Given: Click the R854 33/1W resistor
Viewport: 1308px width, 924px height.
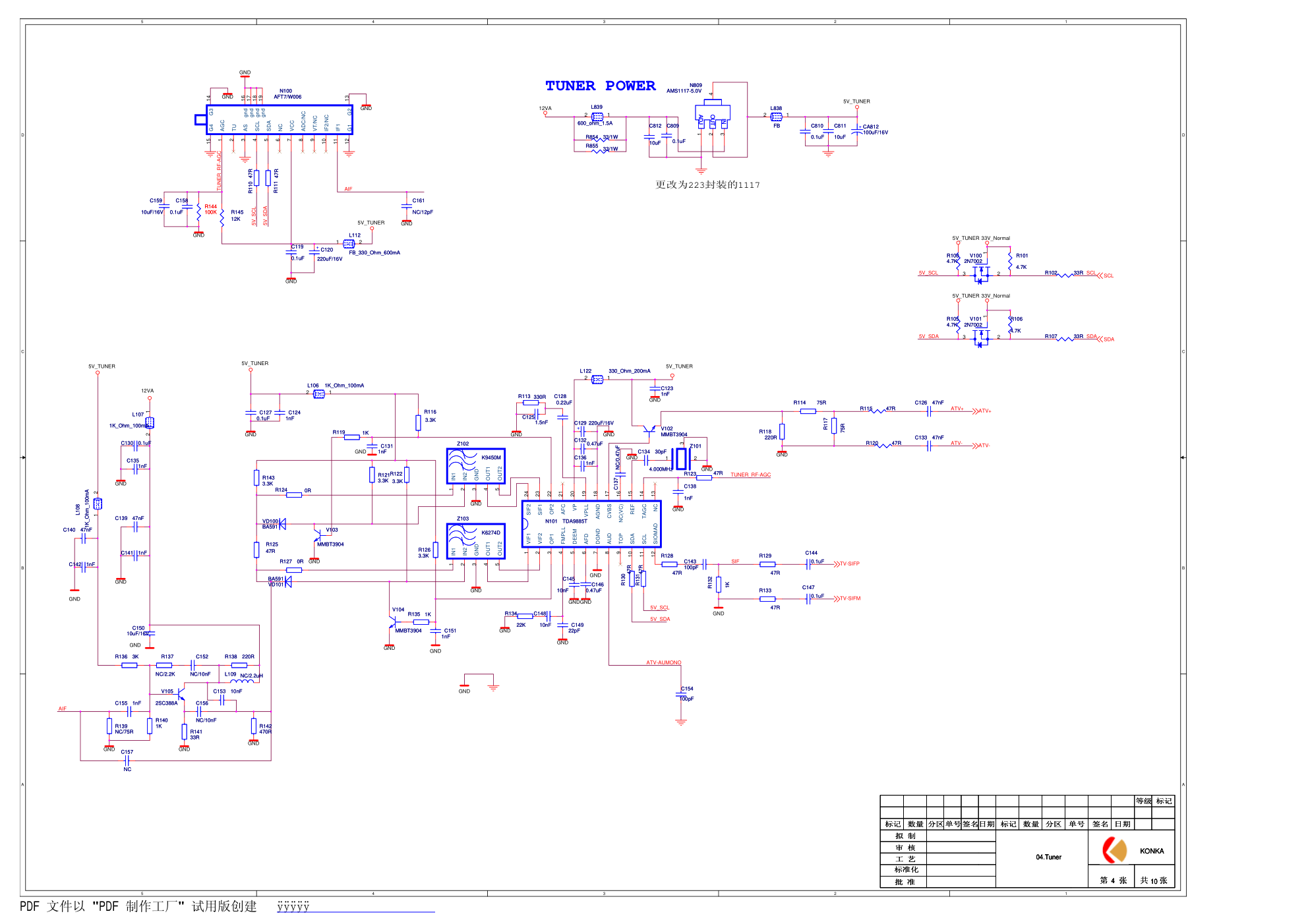Looking at the screenshot, I should (601, 138).
